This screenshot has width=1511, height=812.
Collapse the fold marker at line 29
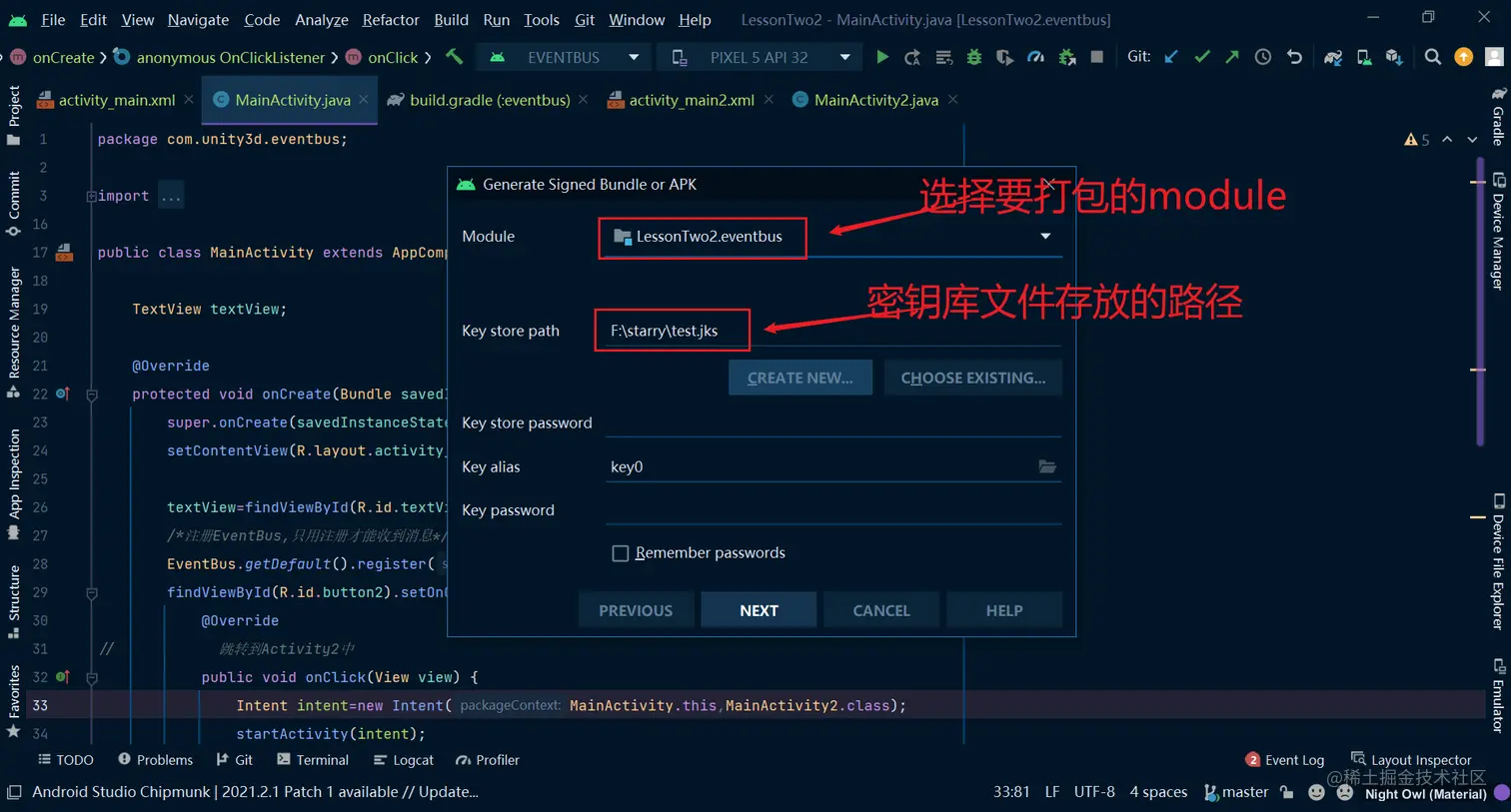92,592
